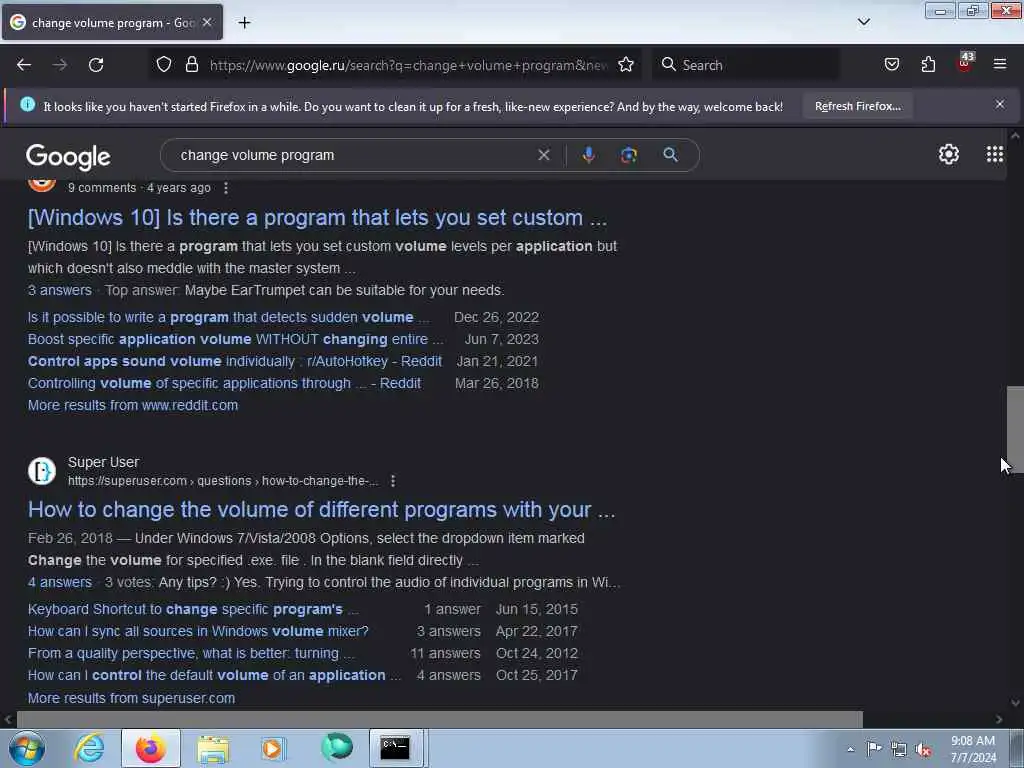The width and height of the screenshot is (1024, 768).
Task: Open Google quick settings gear
Action: pyautogui.click(x=948, y=154)
